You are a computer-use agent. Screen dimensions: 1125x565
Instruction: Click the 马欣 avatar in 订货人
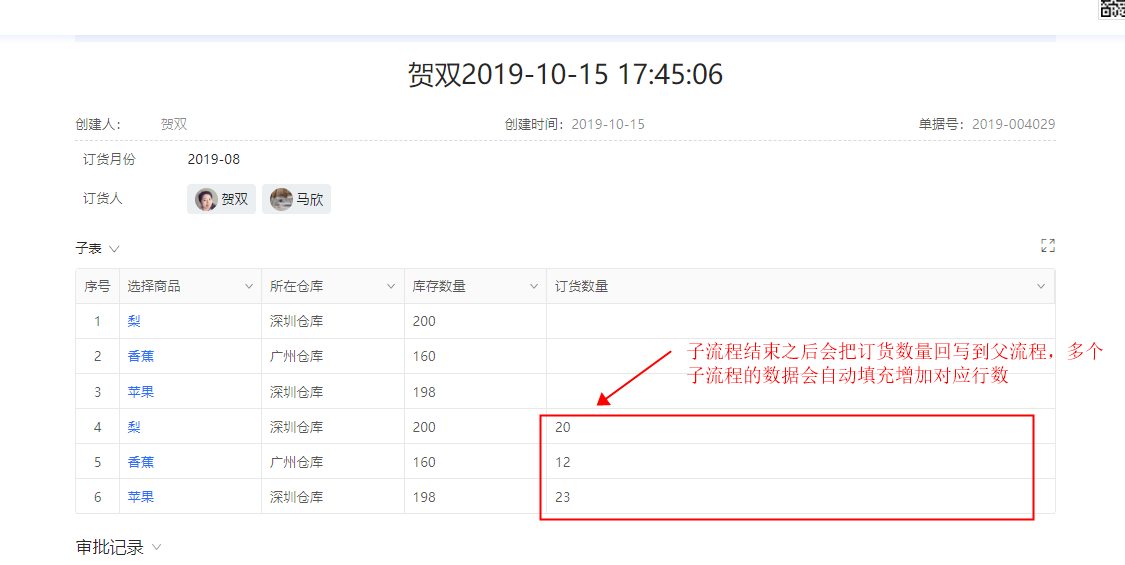click(x=281, y=200)
